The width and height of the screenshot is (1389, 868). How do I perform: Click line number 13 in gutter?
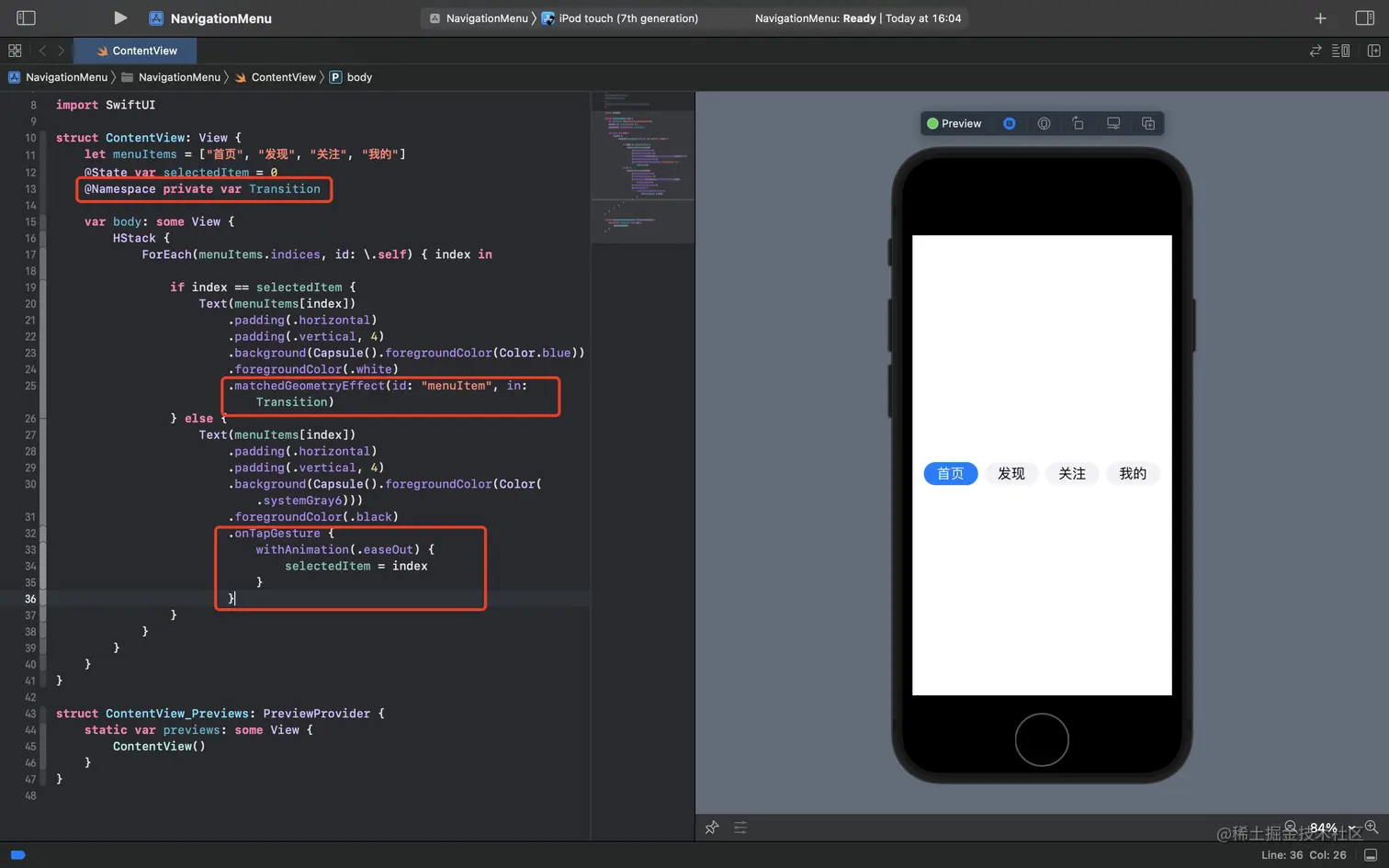[x=30, y=189]
